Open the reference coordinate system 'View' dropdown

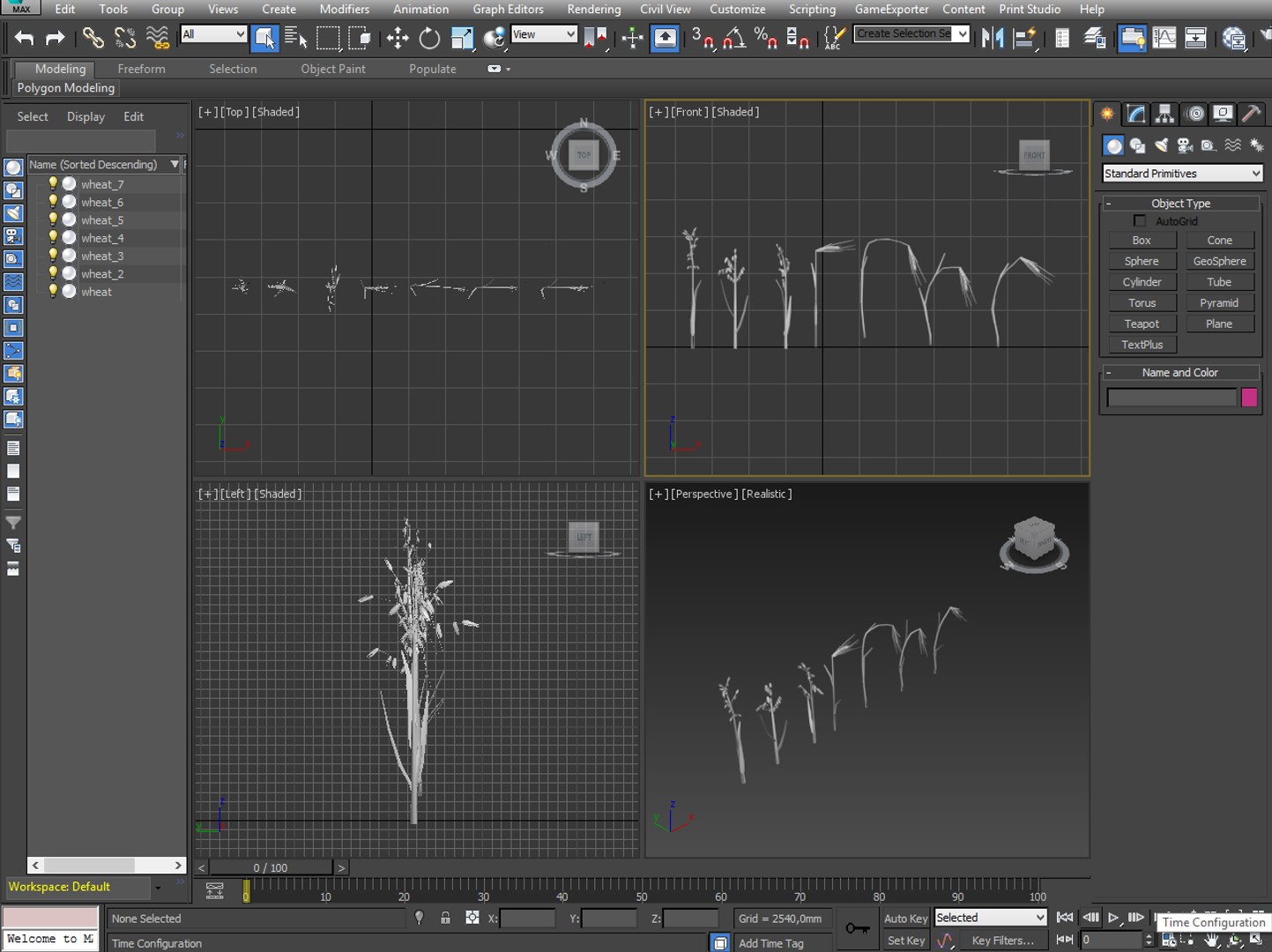click(x=544, y=34)
